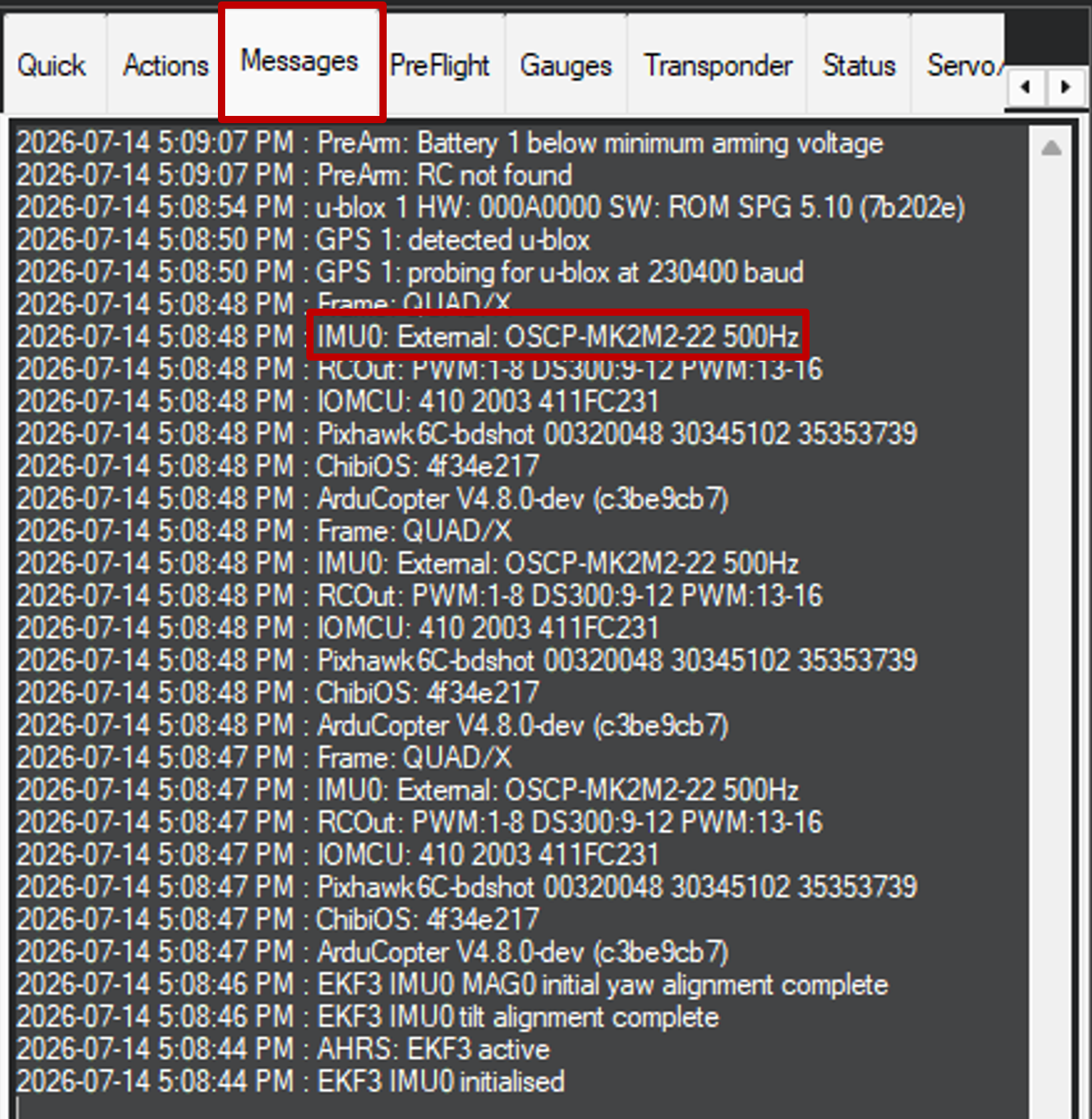Select the 'u-blox 1 HW: 000A0000' message line
1092x1119 pixels.
(x=491, y=208)
